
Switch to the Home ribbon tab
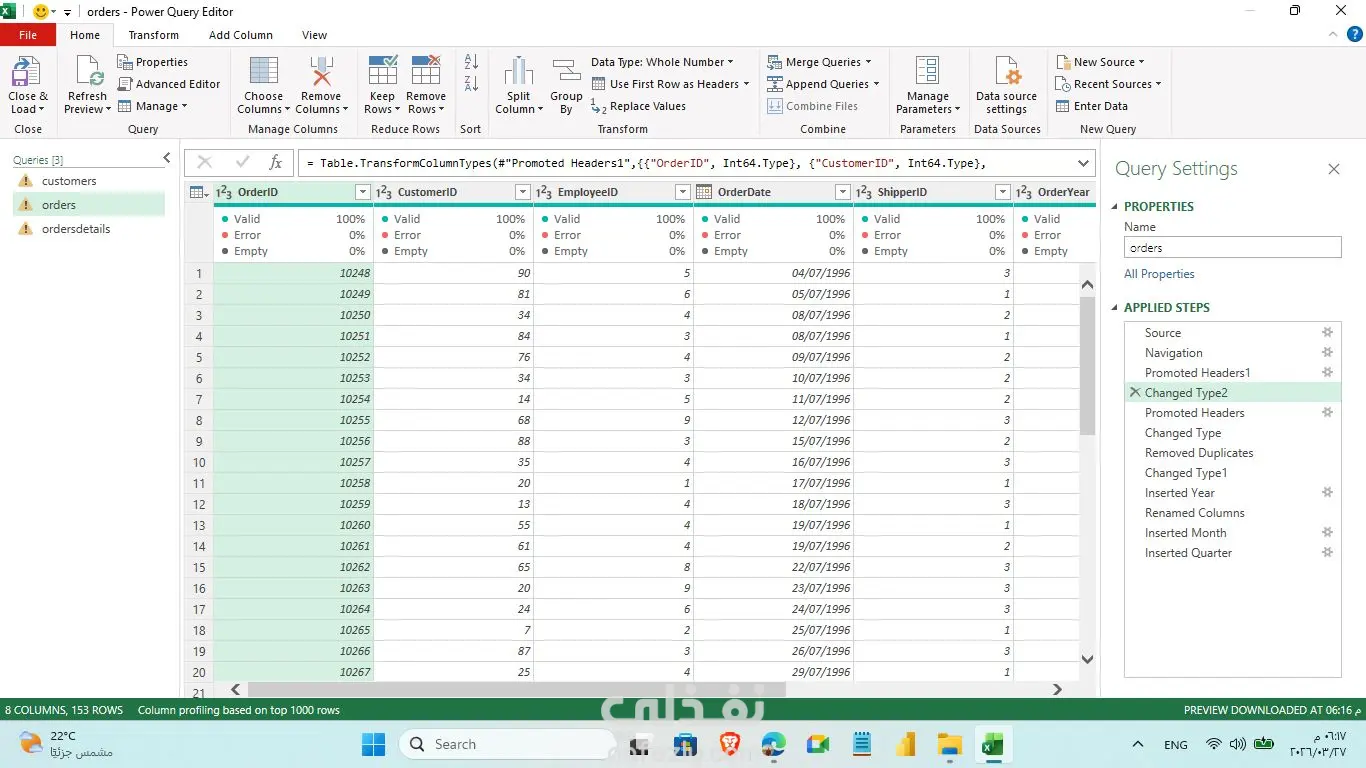(x=85, y=35)
